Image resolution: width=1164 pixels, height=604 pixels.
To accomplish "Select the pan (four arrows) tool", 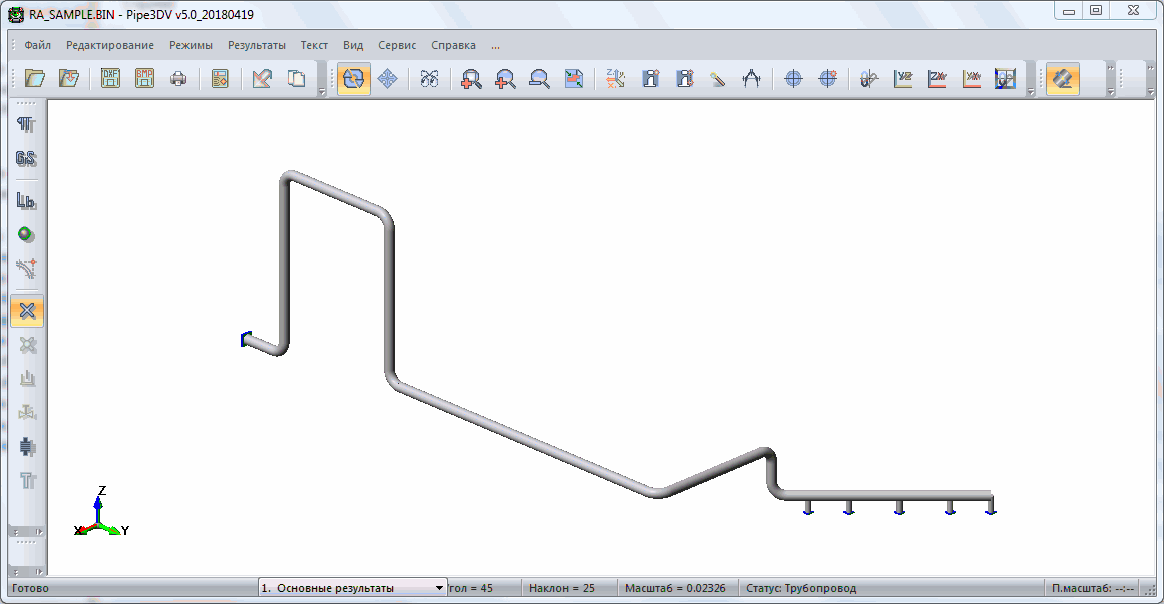I will click(x=387, y=79).
